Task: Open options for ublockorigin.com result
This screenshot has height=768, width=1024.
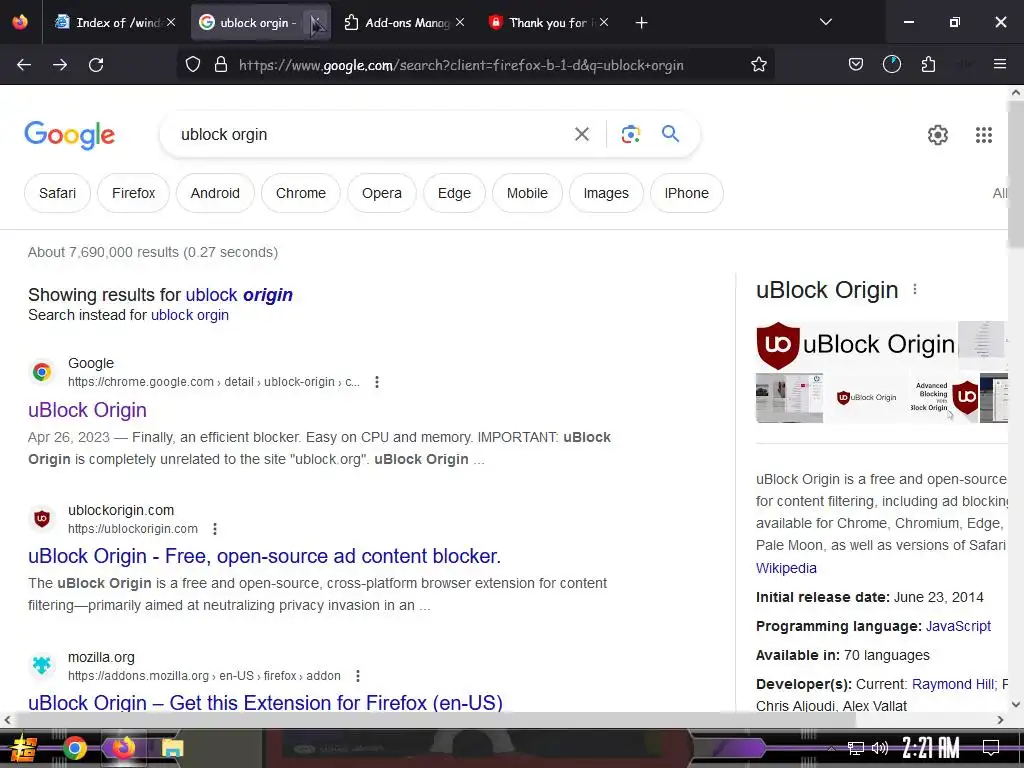Action: click(215, 529)
